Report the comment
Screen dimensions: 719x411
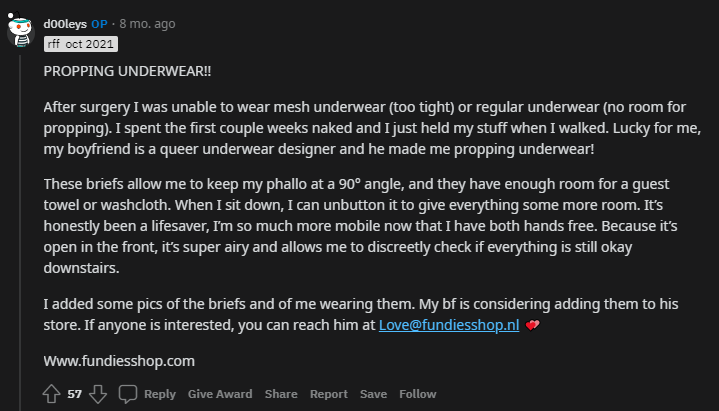329,394
